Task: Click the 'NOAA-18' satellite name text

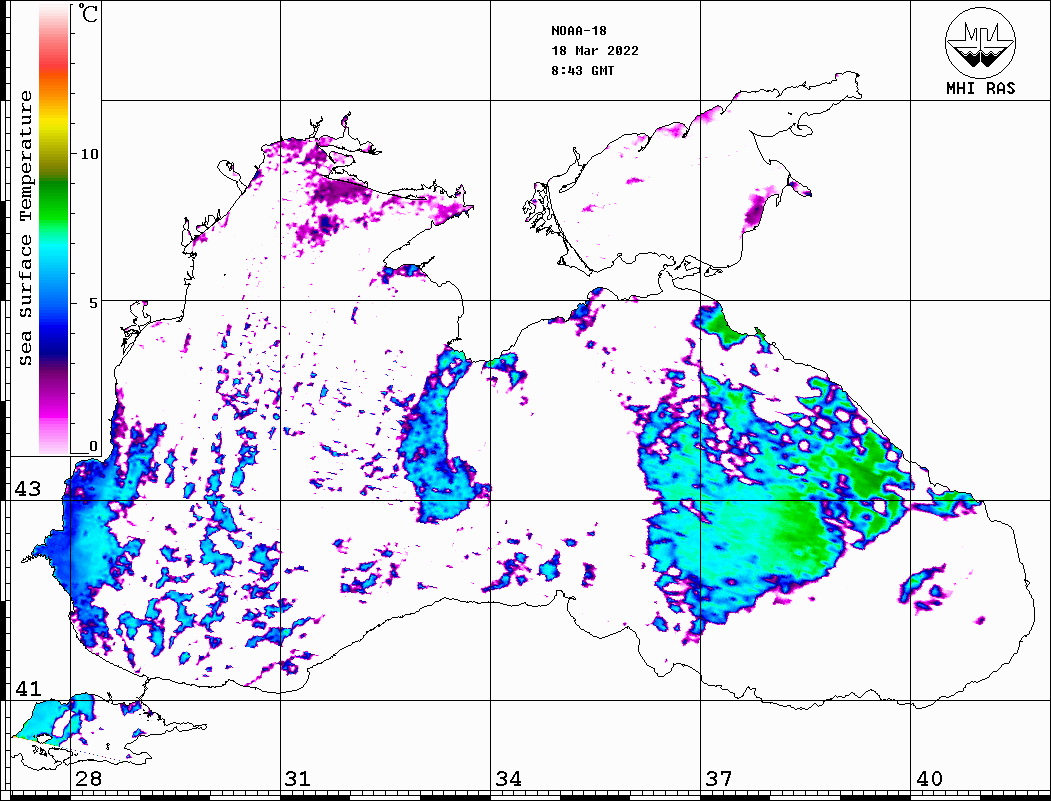Action: point(578,30)
